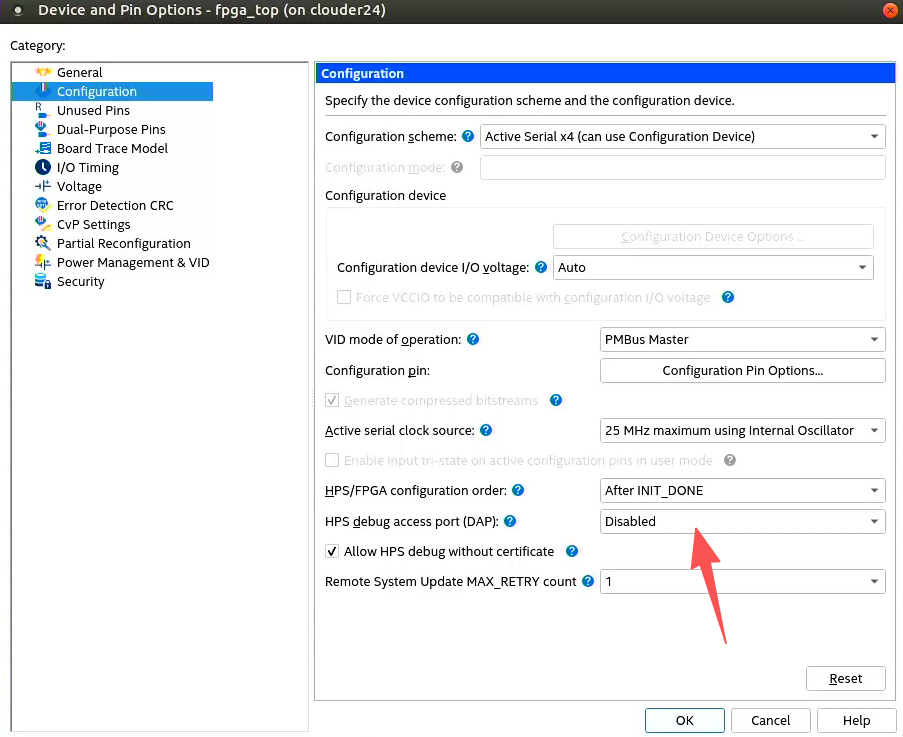This screenshot has height=737, width=903.
Task: Open the Configuration scheme dropdown
Action: 683,136
